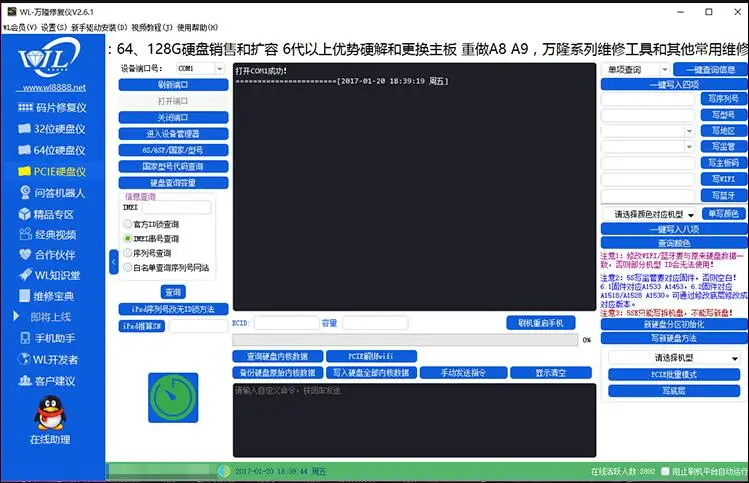Open the WL开发者 sidebar item

(48, 359)
